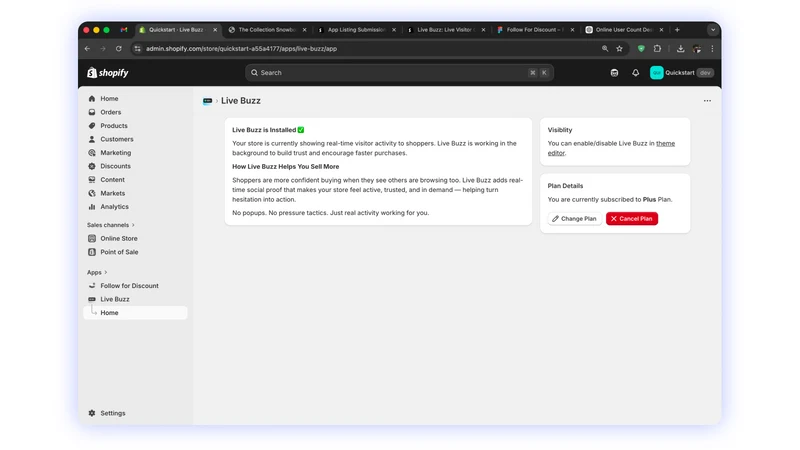Open the Home icon in sidebar navigation

point(92,98)
